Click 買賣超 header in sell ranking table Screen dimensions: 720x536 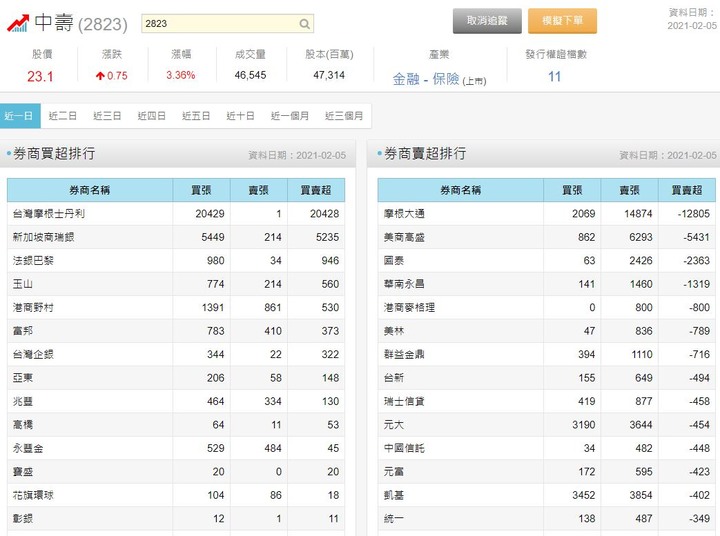point(687,190)
